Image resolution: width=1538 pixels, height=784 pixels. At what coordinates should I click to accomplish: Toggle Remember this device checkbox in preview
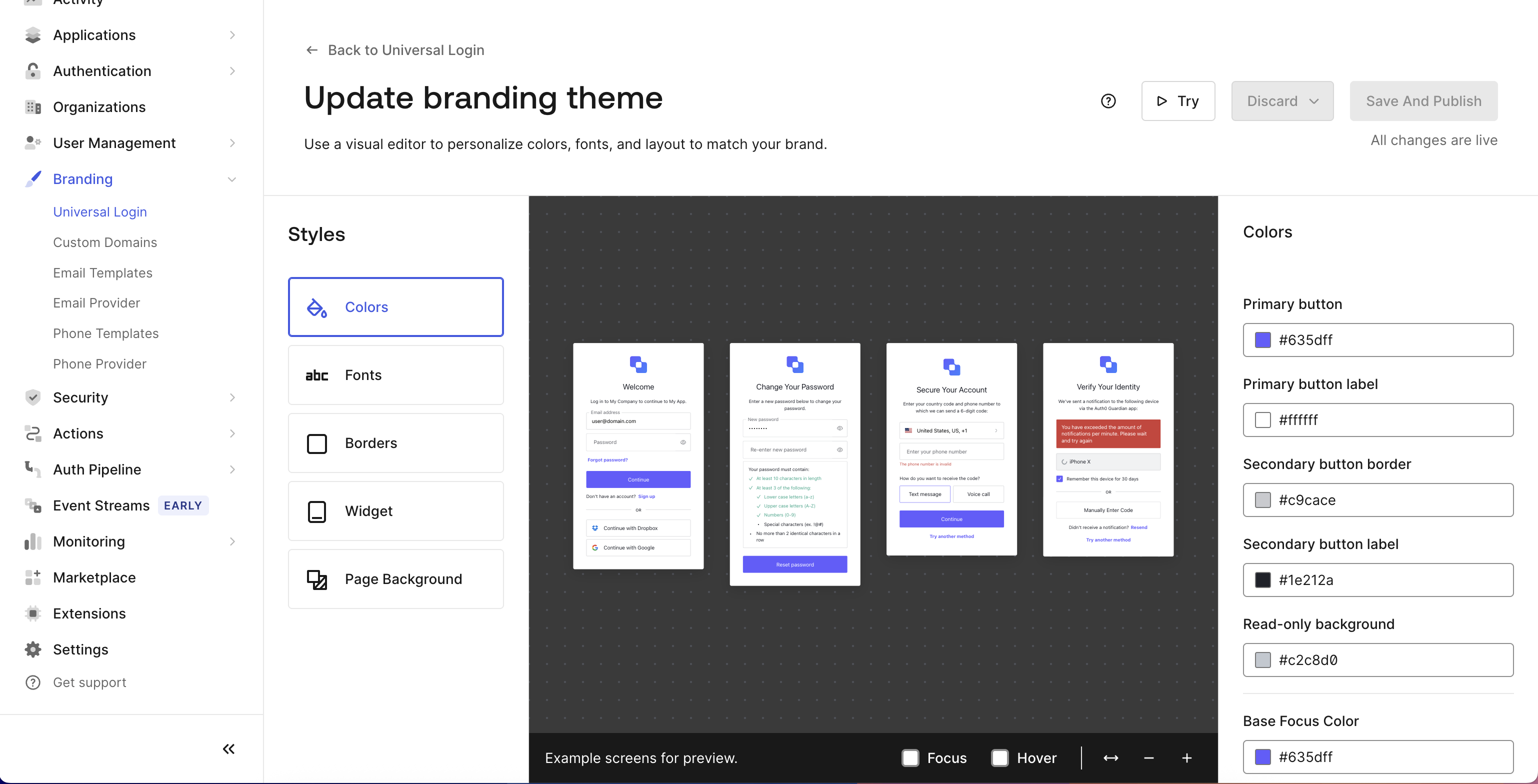pos(1059,479)
